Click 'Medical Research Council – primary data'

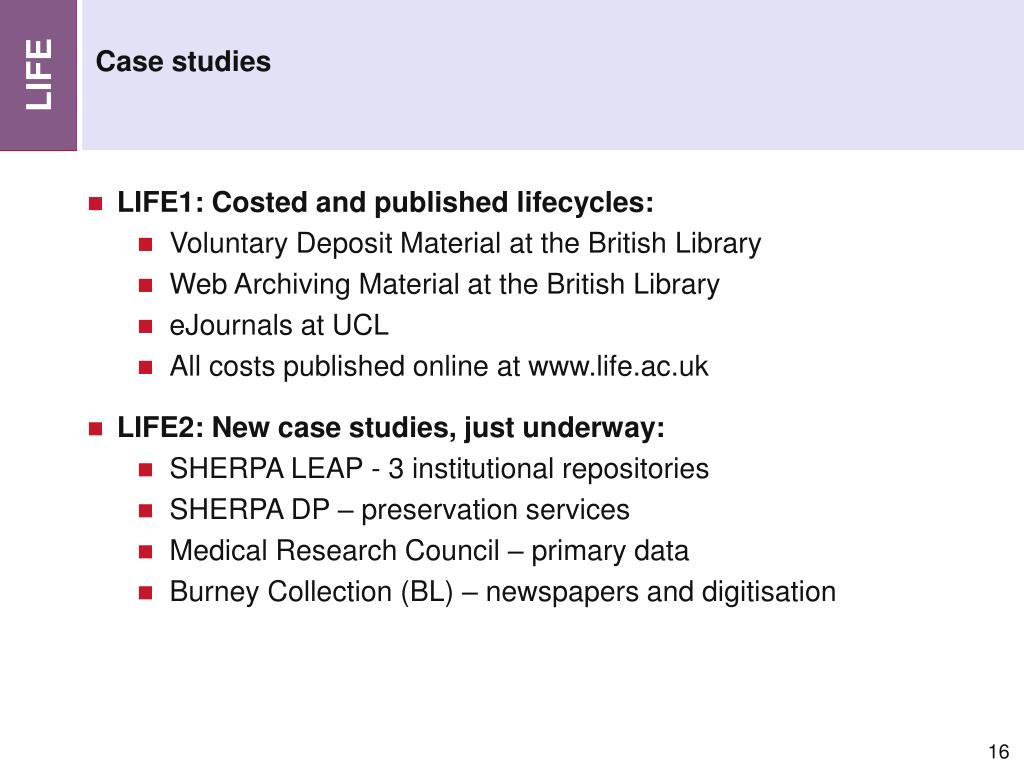[429, 551]
